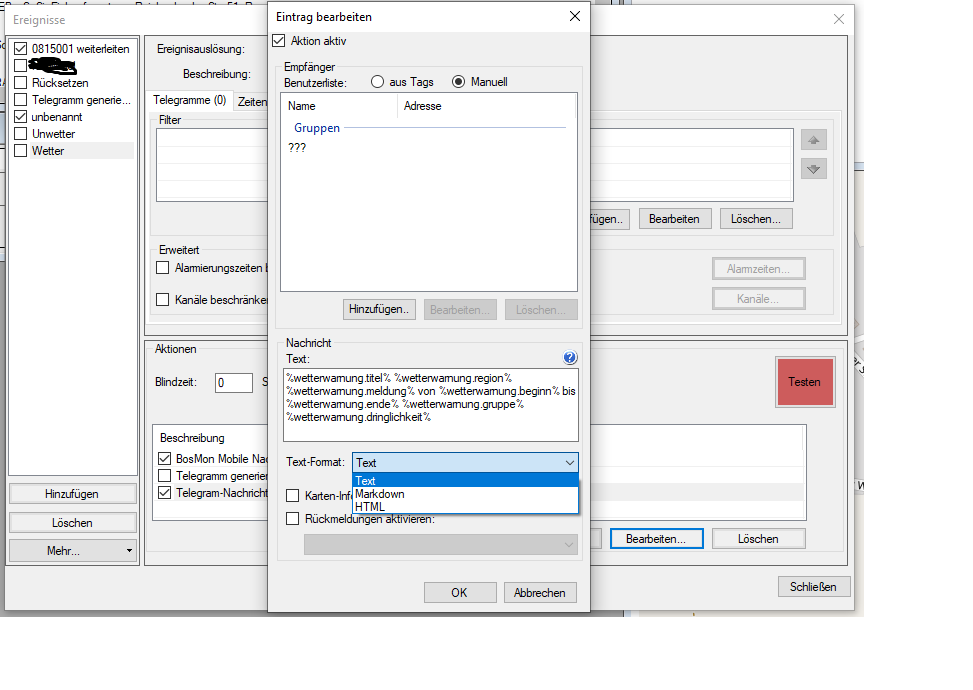Check the Wetter event checkbox
This screenshot has width=973, height=690.
point(21,151)
